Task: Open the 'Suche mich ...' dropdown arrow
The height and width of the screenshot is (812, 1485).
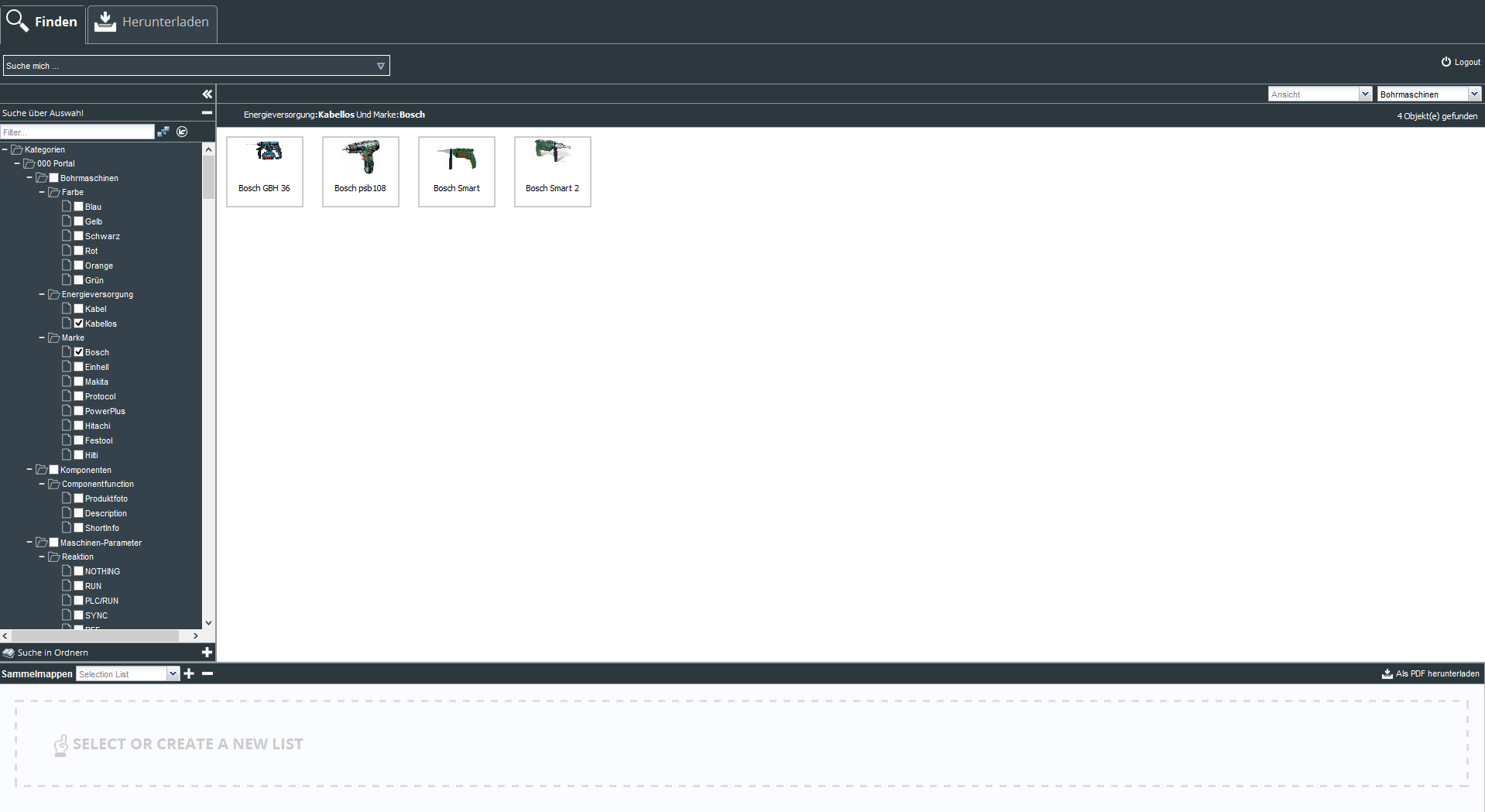Action: pos(381,66)
